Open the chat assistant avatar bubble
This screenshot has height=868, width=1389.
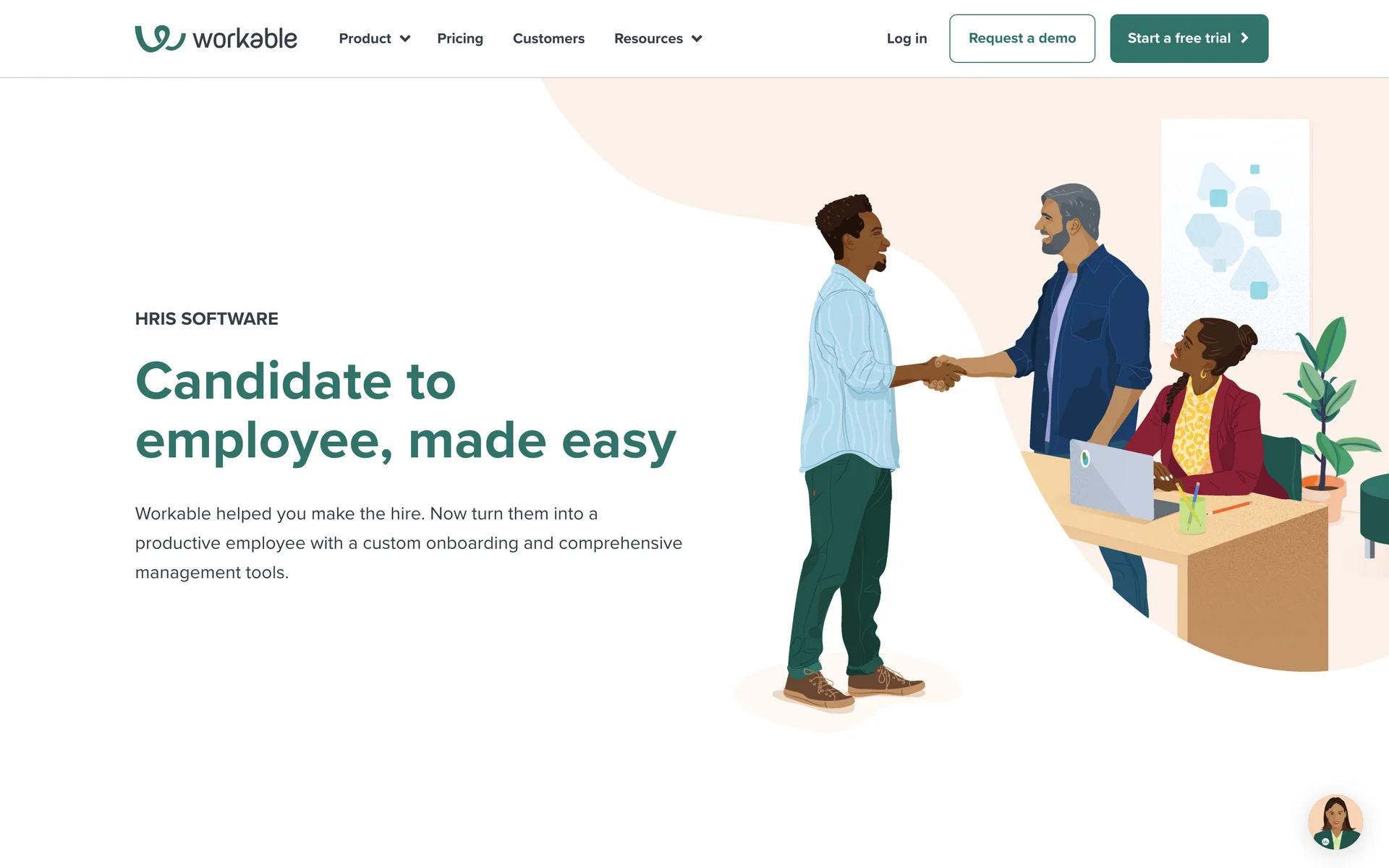pos(1335,822)
